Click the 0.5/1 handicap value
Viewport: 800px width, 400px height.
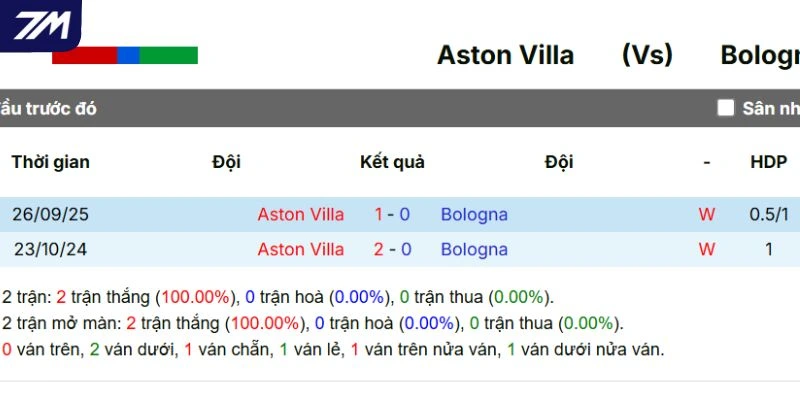769,214
